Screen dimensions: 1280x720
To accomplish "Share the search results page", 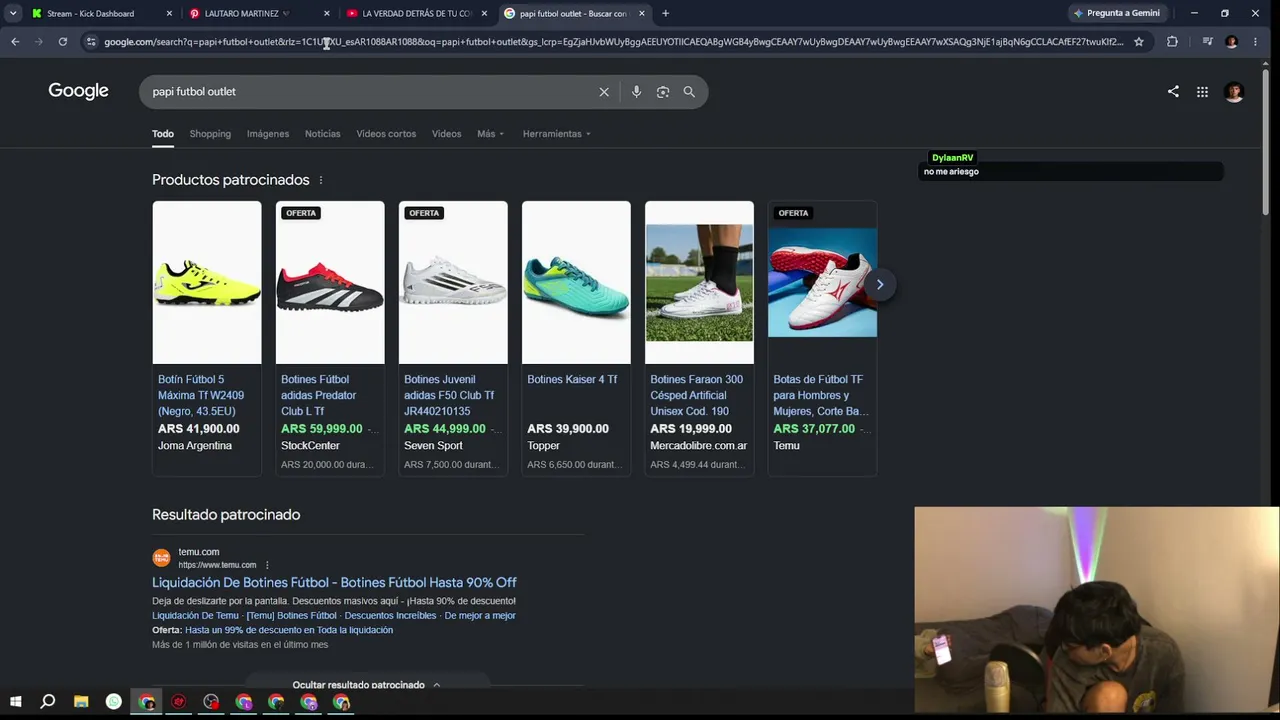I will 1173,92.
